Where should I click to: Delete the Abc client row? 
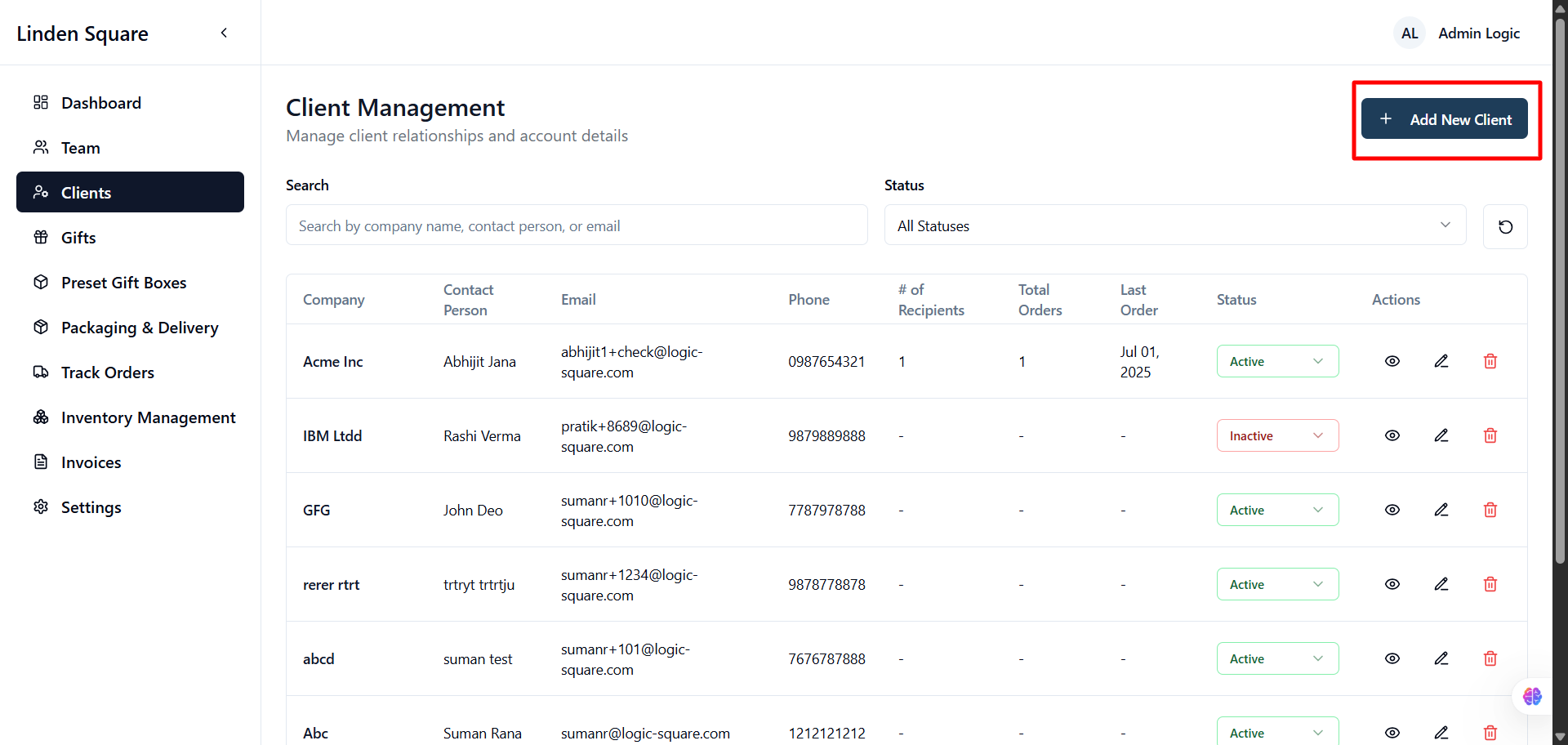pos(1490,733)
